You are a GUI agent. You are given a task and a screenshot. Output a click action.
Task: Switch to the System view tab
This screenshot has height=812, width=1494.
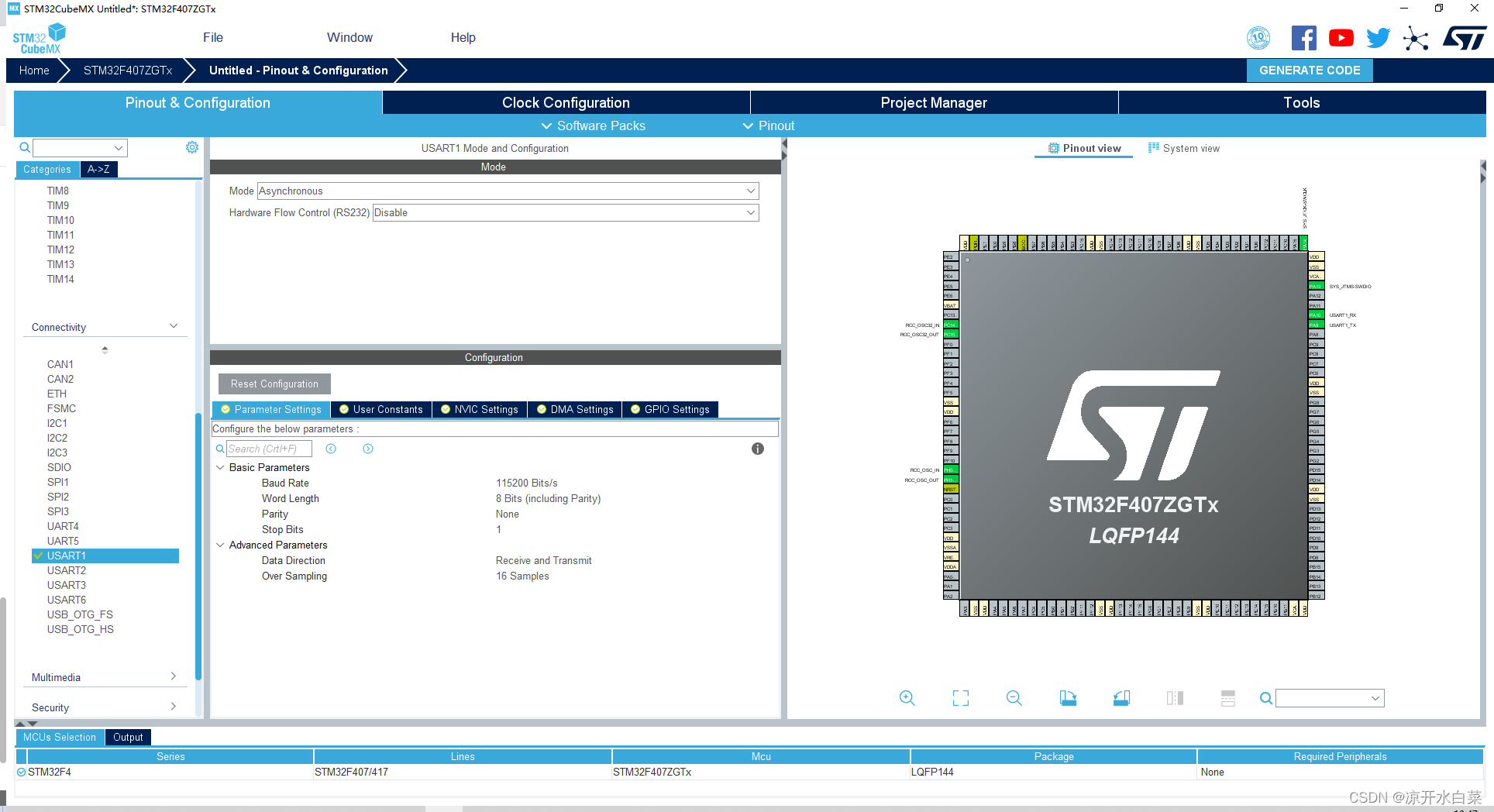click(1184, 148)
